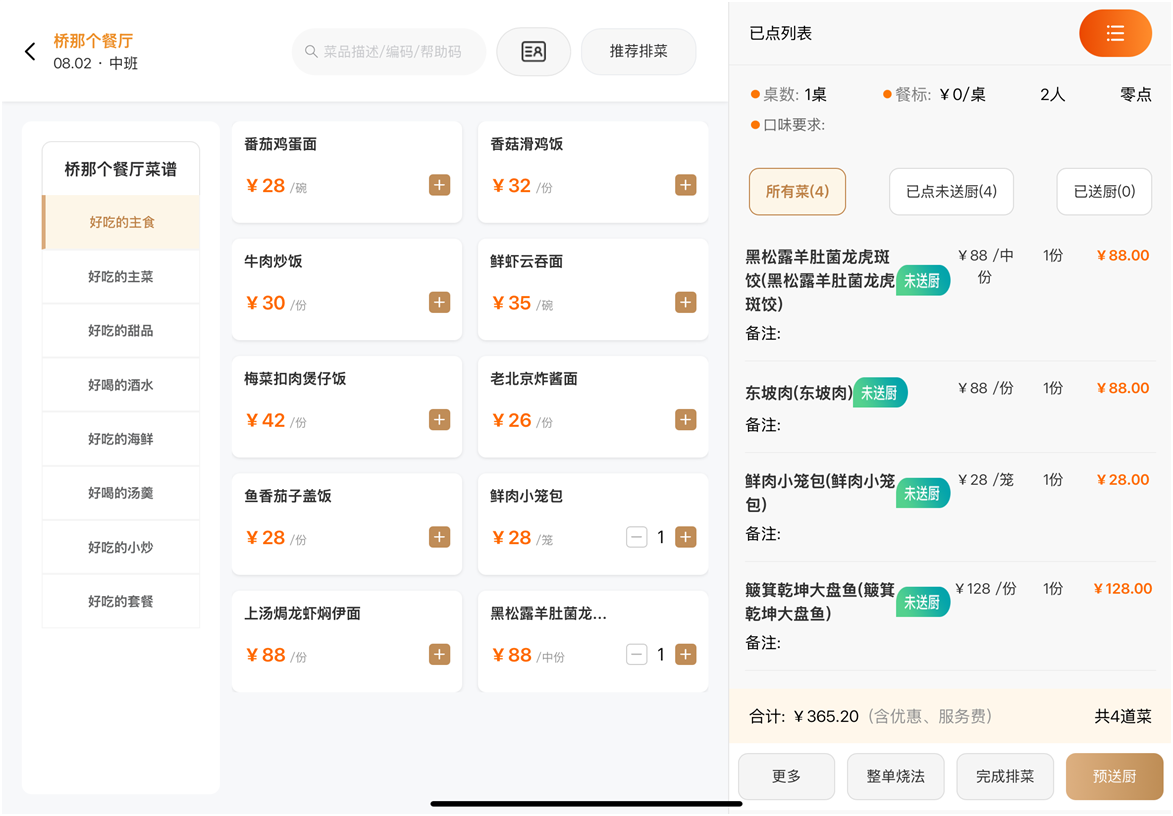Open the customer card icon button

tap(533, 52)
